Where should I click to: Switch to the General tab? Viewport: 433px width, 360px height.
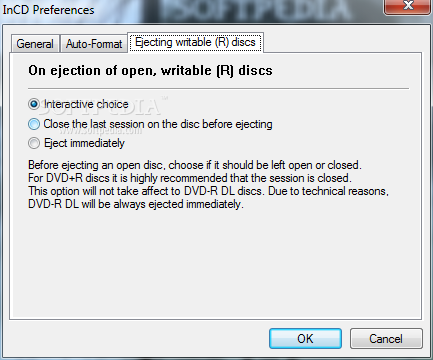(35, 44)
